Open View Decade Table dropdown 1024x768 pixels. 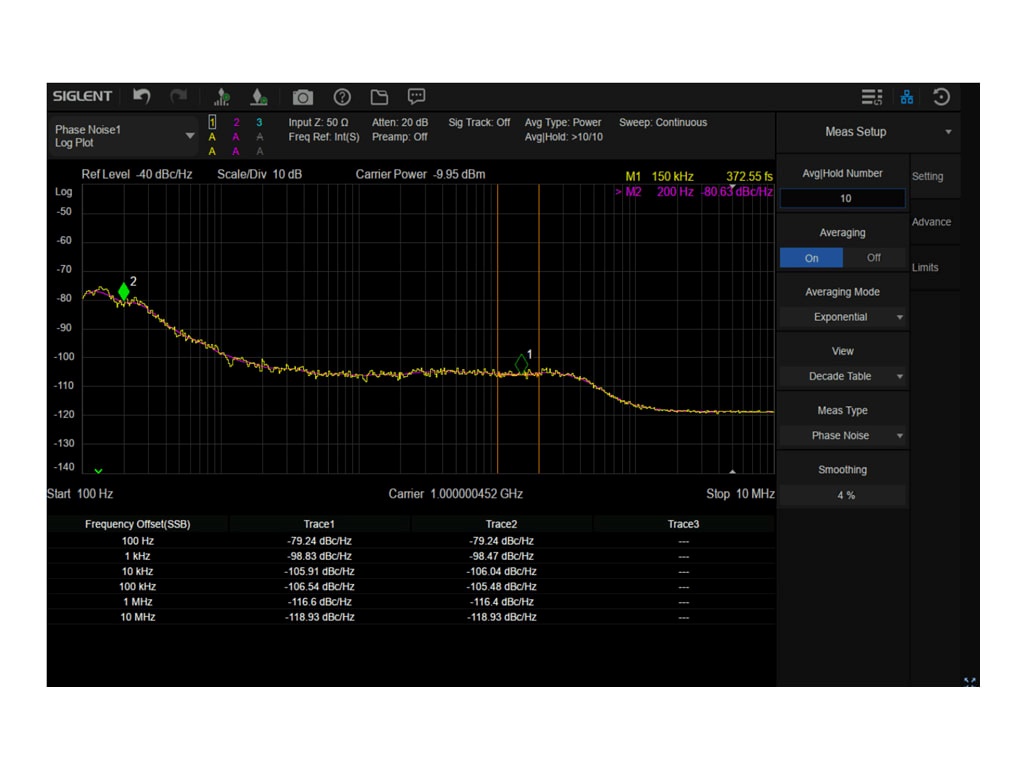pyautogui.click(x=842, y=376)
